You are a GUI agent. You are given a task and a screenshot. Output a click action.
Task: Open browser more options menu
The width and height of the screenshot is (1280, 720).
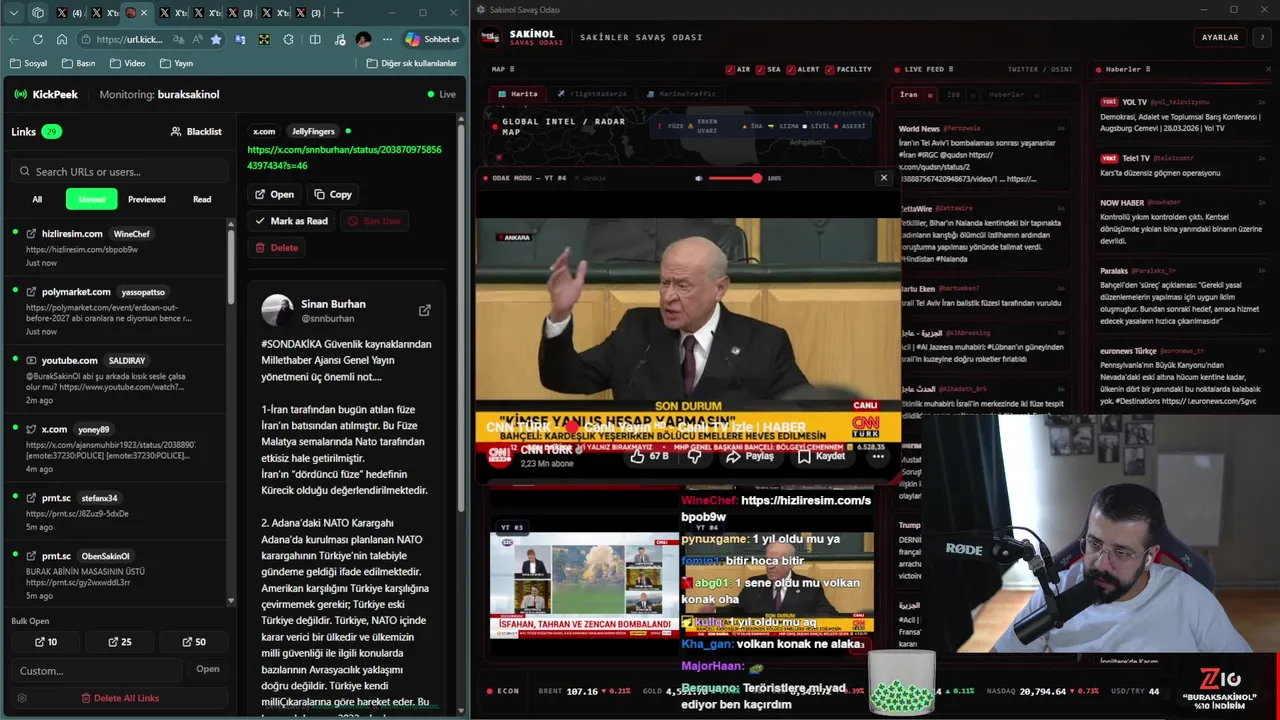387,40
